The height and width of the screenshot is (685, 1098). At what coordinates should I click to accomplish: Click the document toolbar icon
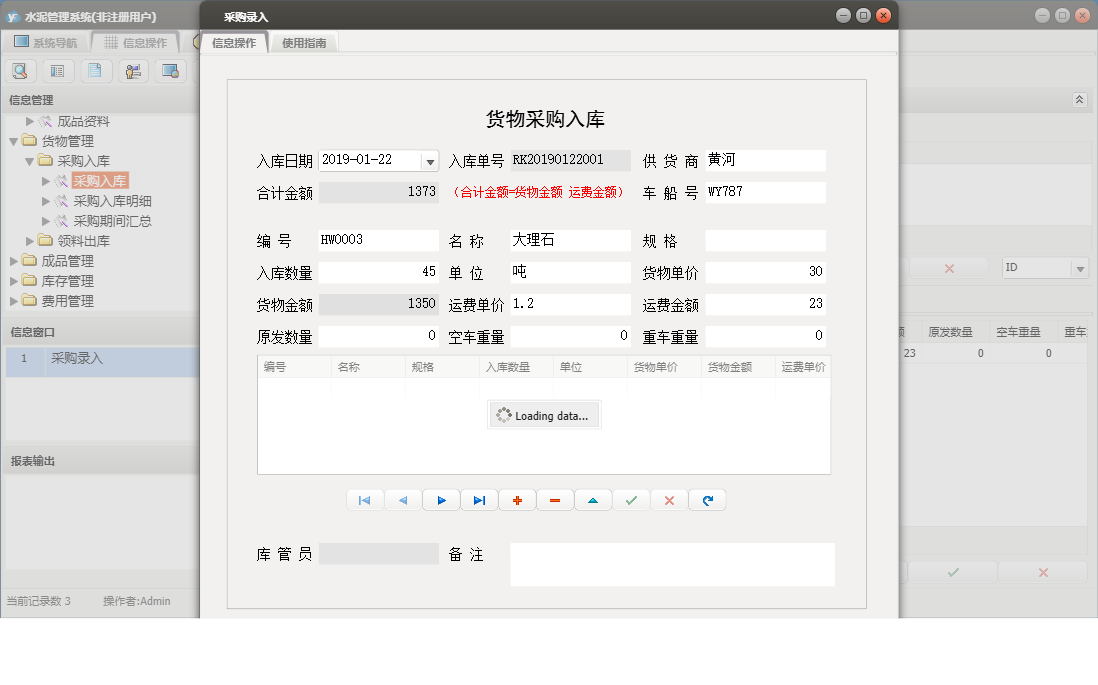(x=95, y=71)
